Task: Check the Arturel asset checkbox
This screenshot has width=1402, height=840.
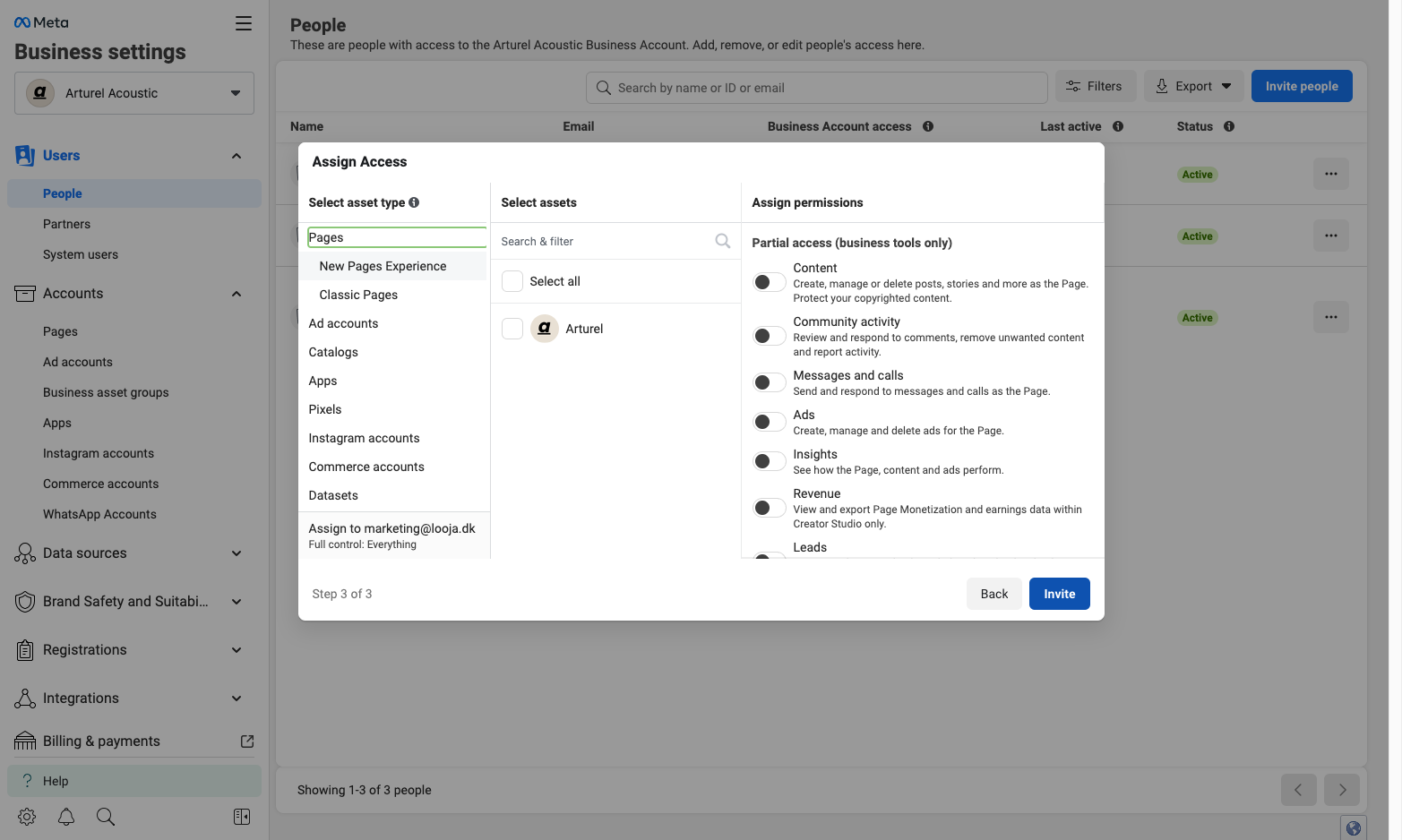Action: (512, 329)
